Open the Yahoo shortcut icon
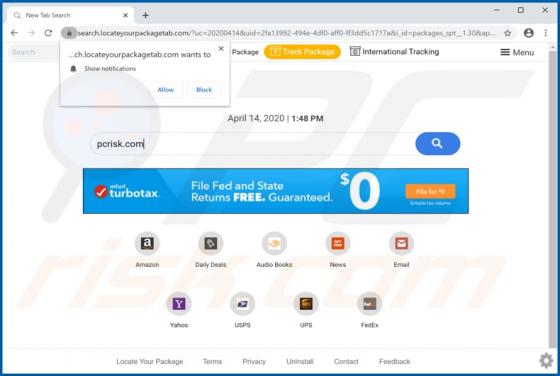 tap(179, 304)
